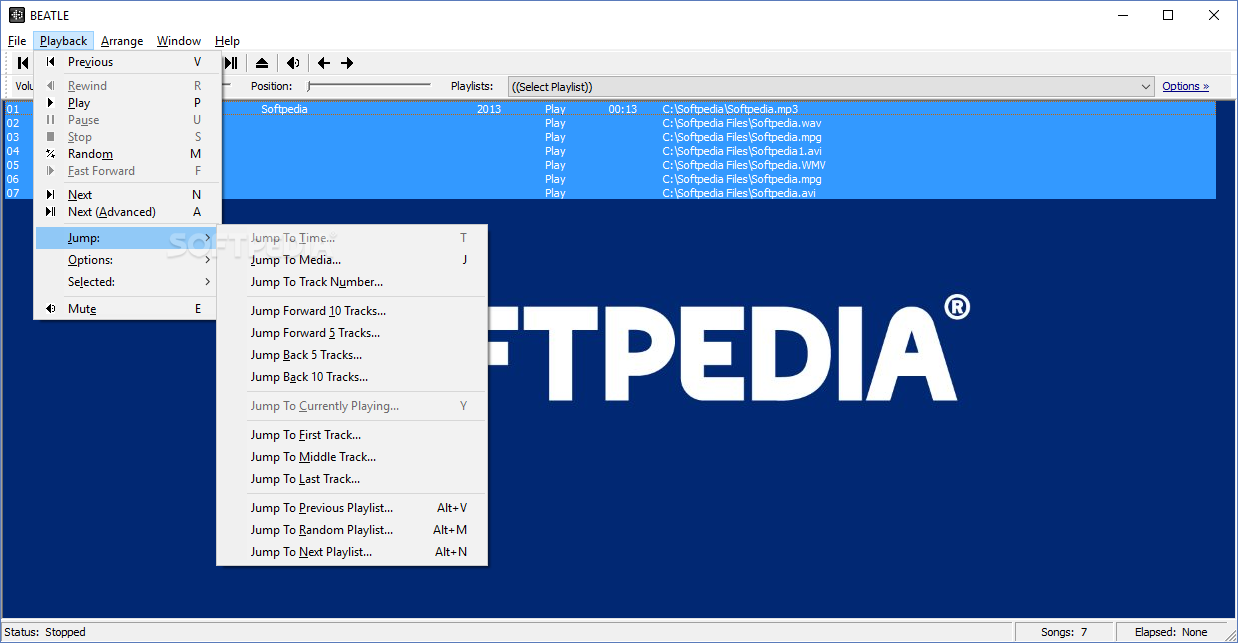1238x643 pixels.
Task: Expand the Jump submenu
Action: coord(125,238)
